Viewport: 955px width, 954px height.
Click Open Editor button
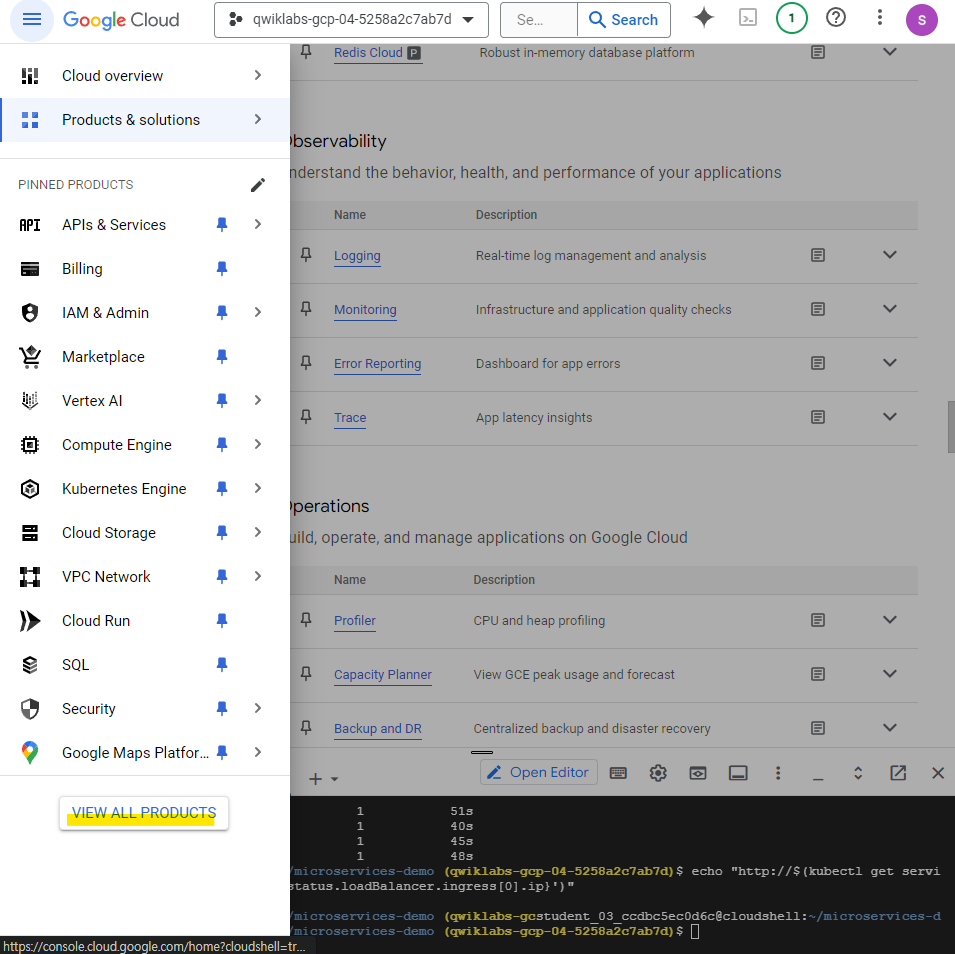(x=538, y=772)
